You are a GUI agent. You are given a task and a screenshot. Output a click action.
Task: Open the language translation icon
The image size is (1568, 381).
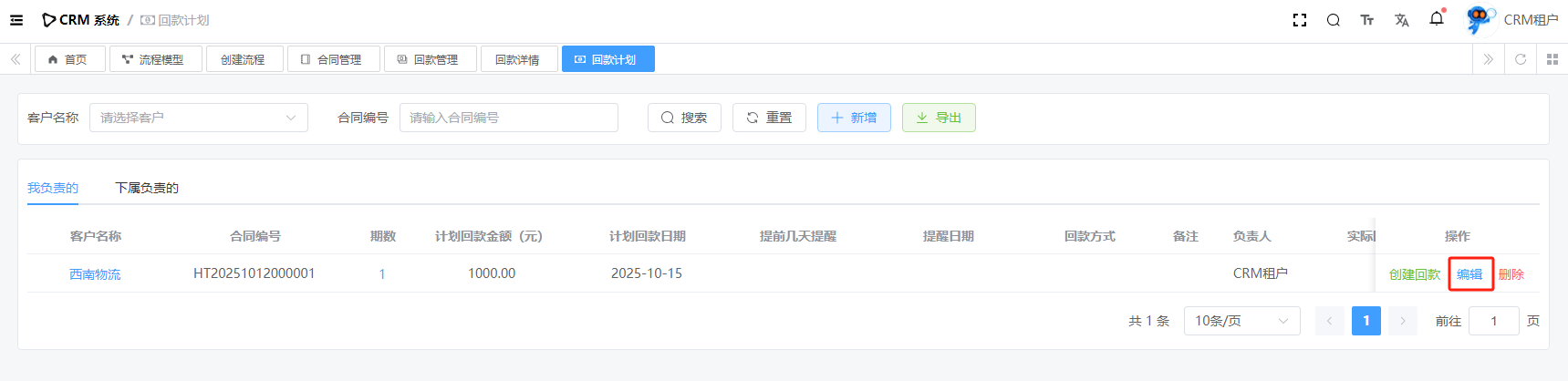pos(1401,20)
